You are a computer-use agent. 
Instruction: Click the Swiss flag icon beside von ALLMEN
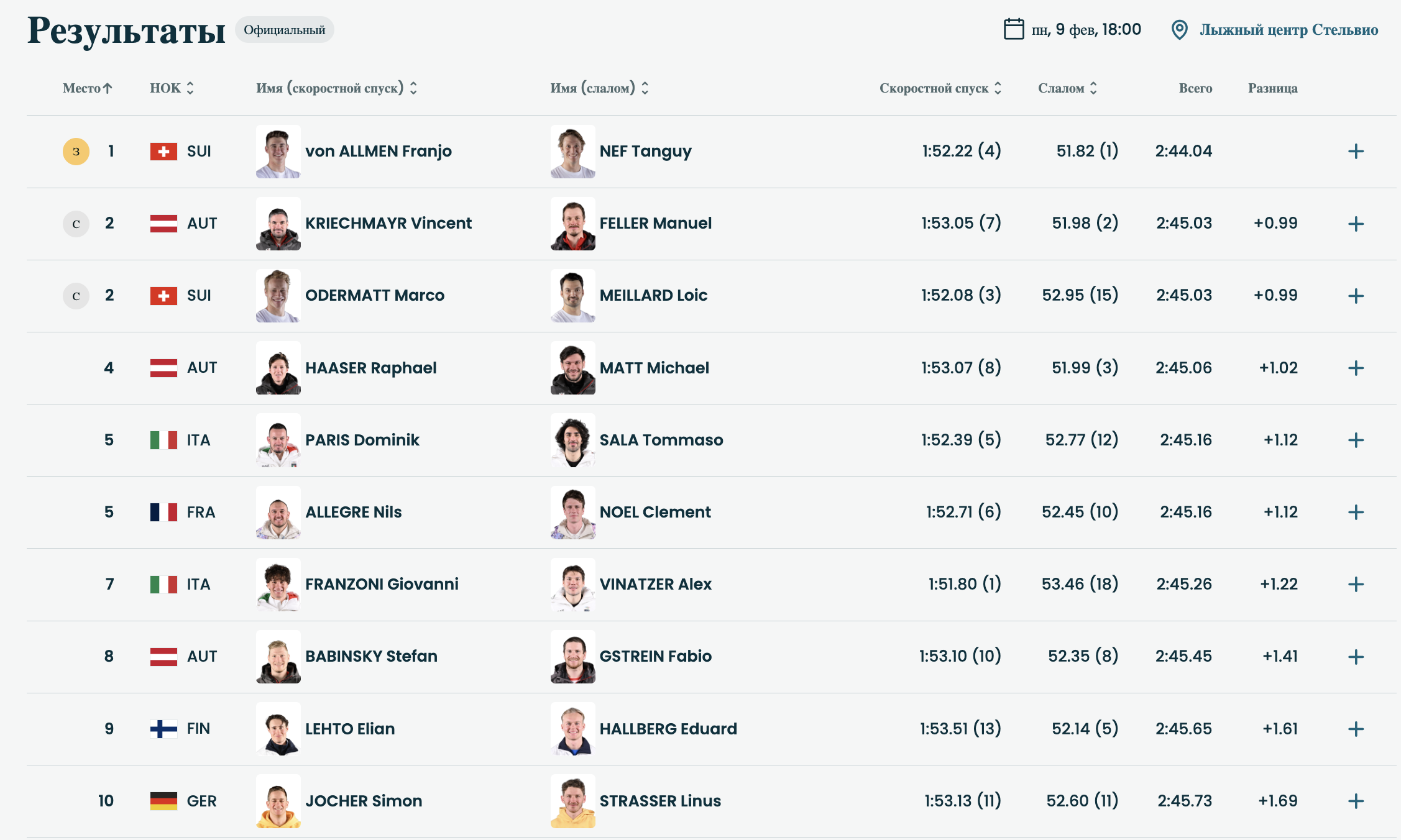(163, 152)
